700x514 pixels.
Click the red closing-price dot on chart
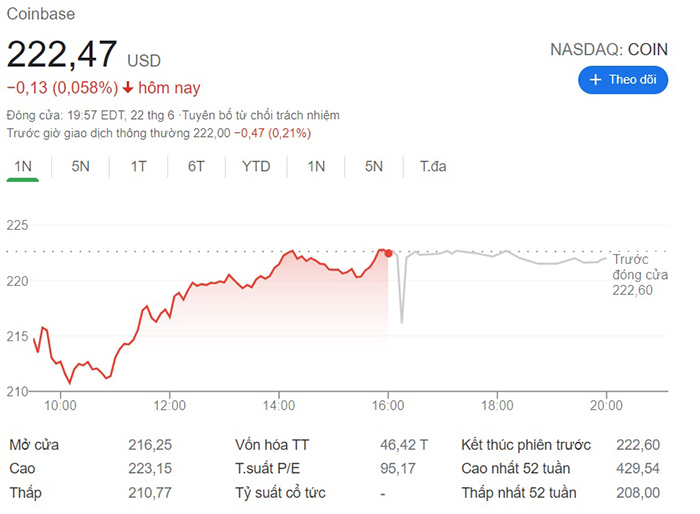pos(388,253)
